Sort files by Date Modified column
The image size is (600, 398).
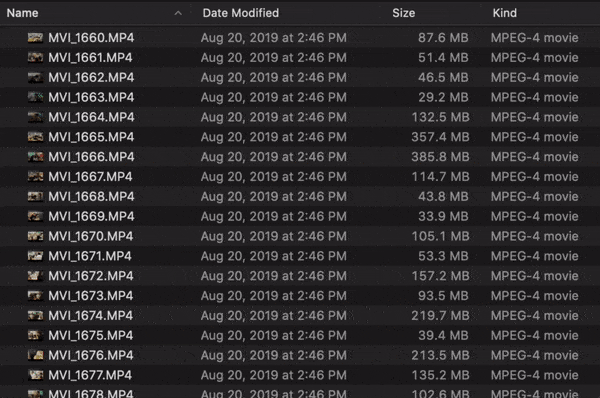(x=241, y=13)
